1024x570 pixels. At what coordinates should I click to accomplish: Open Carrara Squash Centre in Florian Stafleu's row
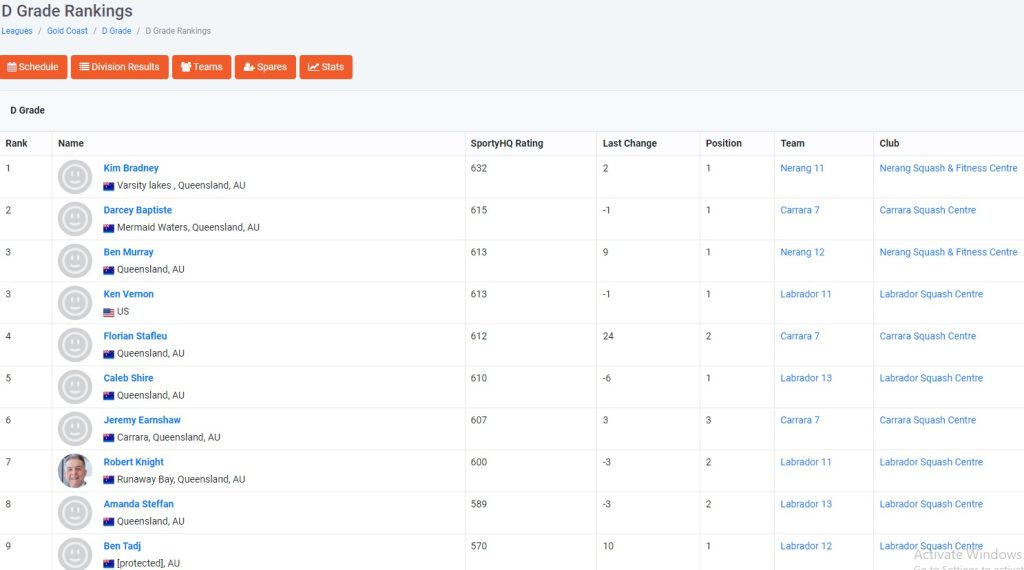[x=927, y=336]
